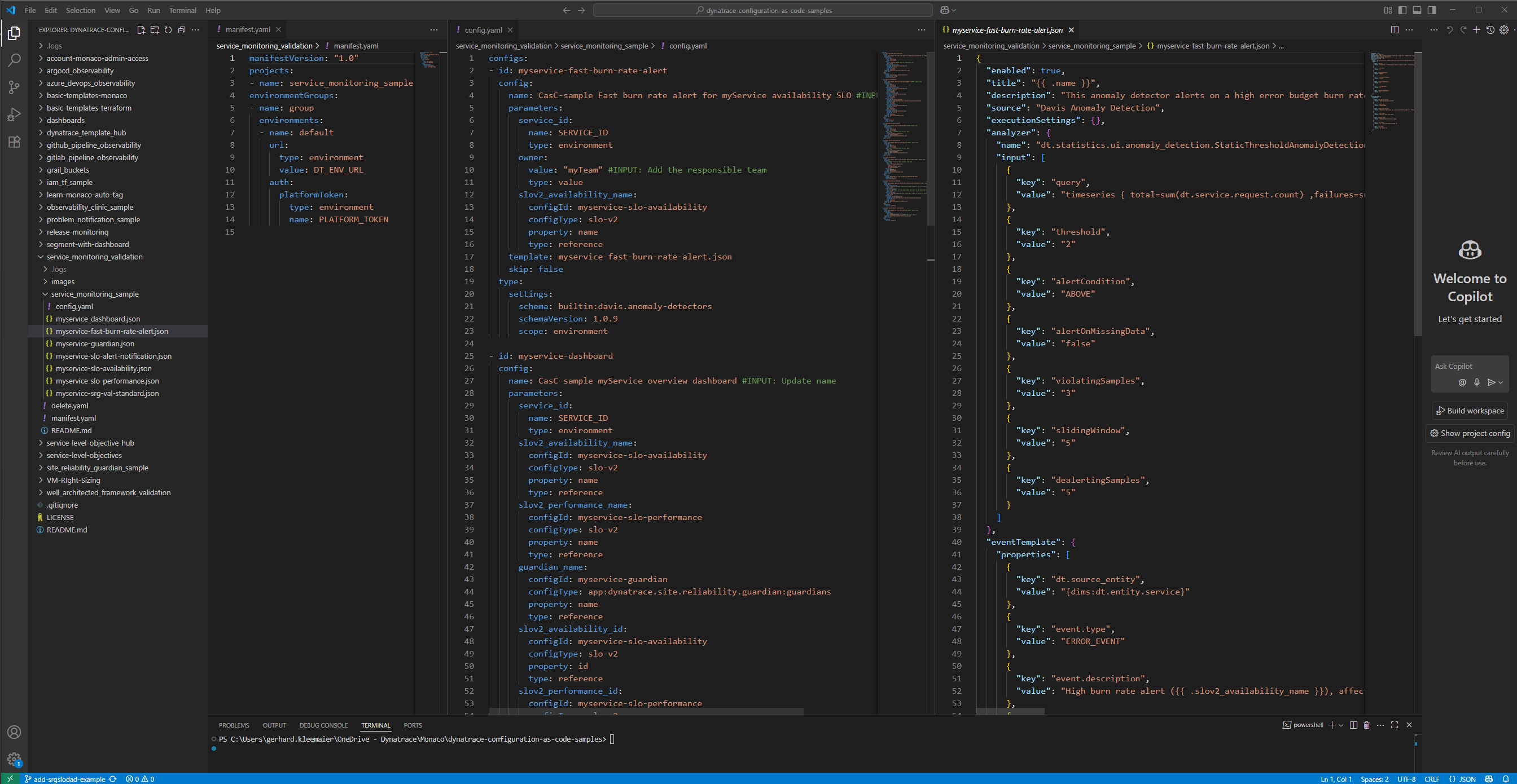This screenshot has width=1517, height=784.
Task: Click the Build workspace button
Action: point(1470,411)
